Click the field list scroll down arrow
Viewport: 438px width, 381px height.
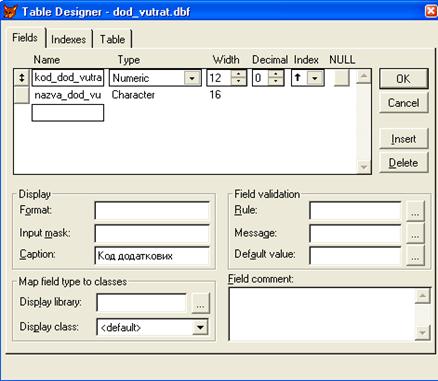click(364, 166)
